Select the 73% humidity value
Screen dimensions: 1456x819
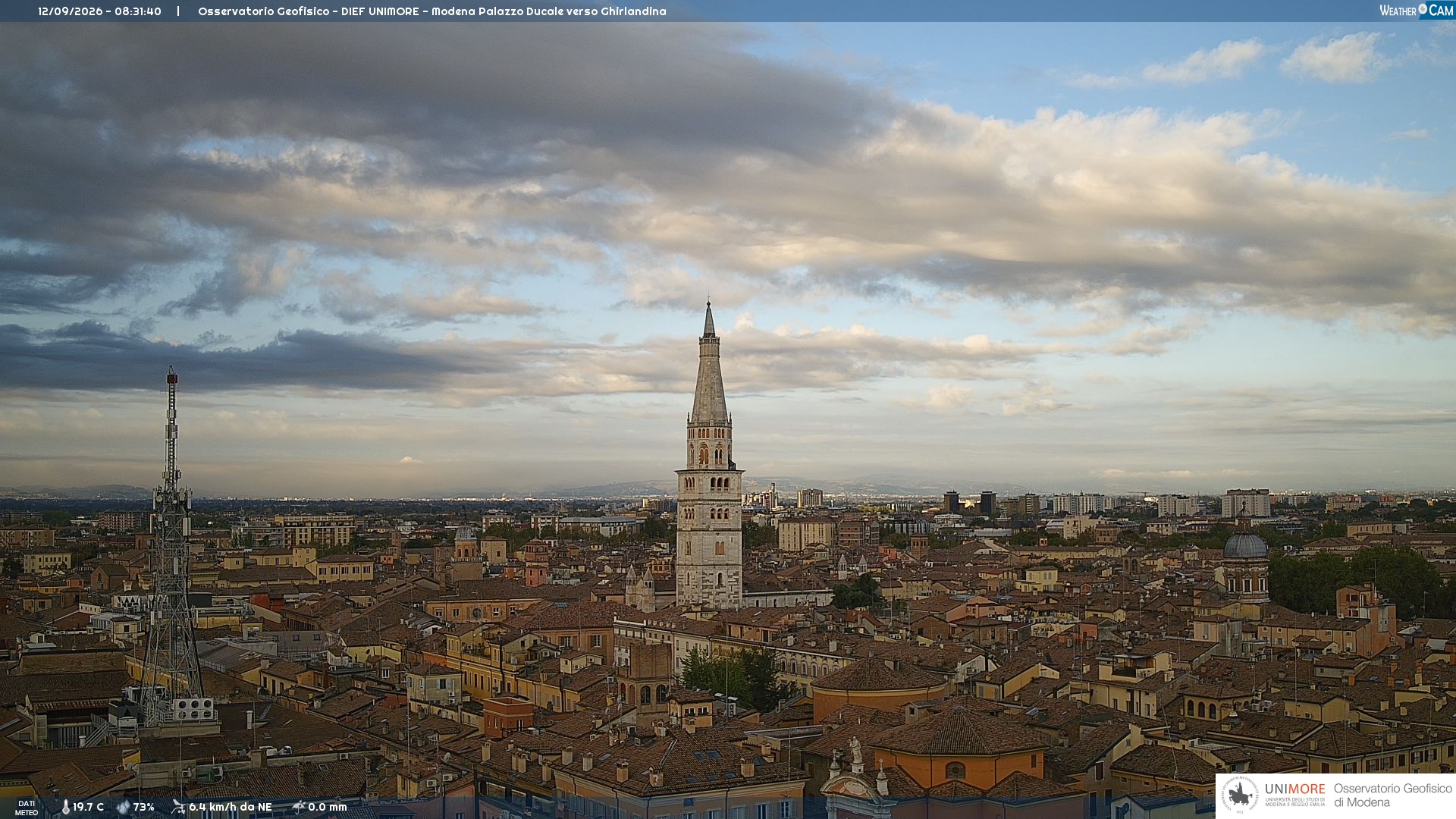coord(143,807)
